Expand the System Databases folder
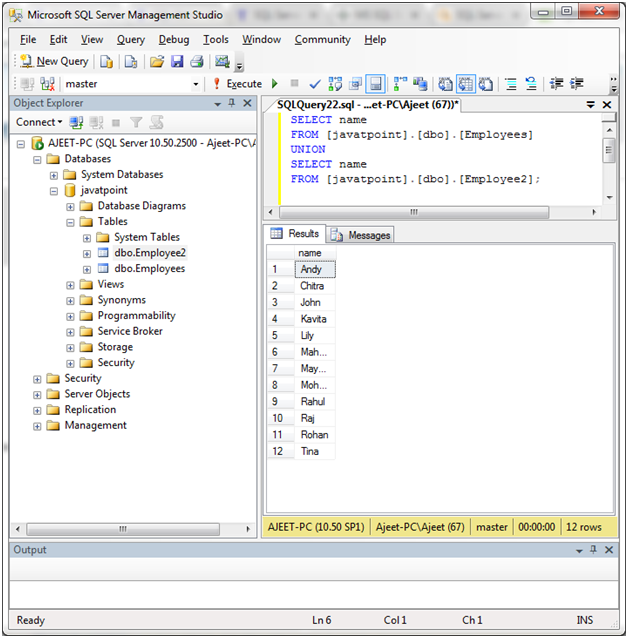This screenshot has height=638, width=628. coord(54,175)
